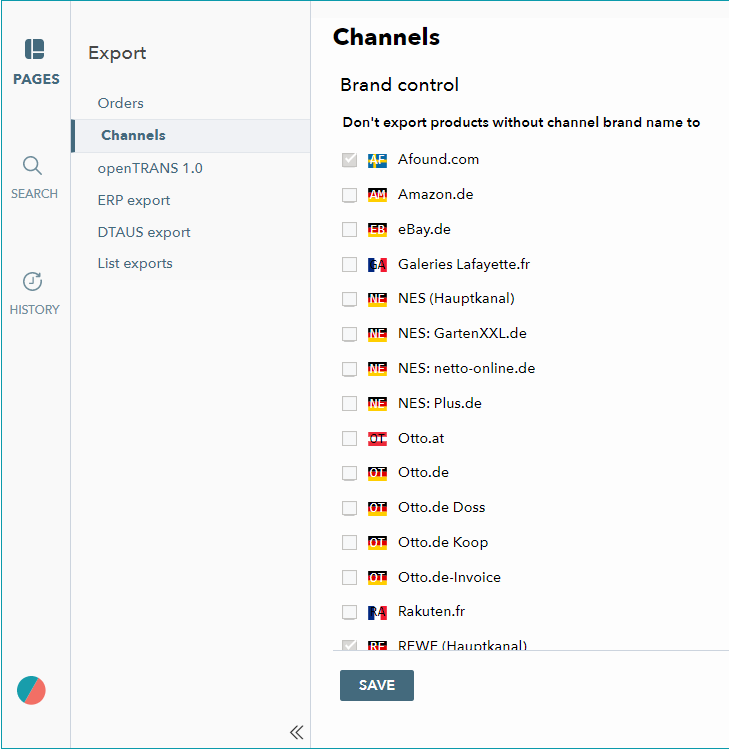The image size is (729, 749).
Task: Click the Amazon.de label text
Action: coord(436,194)
